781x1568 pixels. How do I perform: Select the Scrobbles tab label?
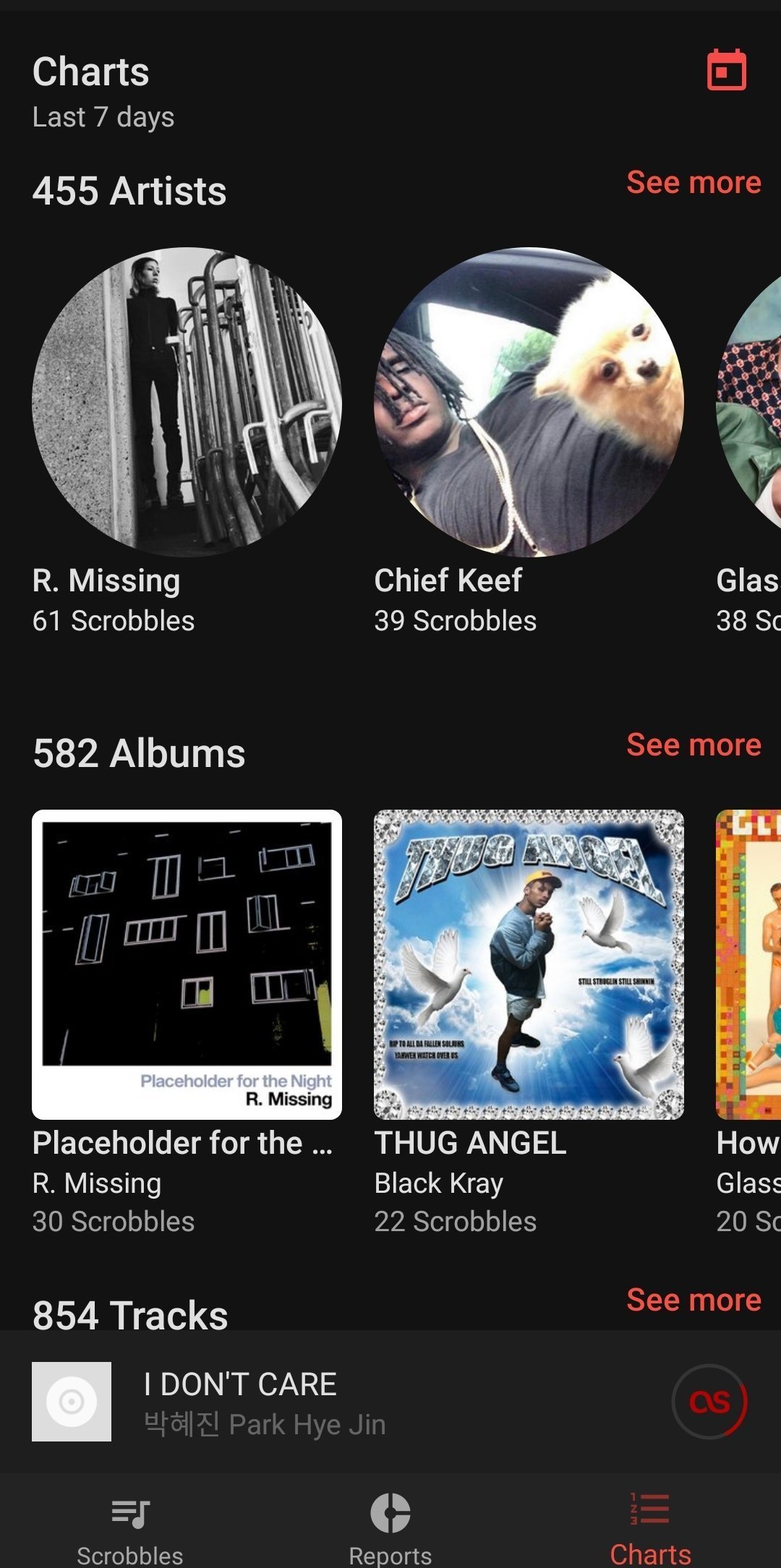click(x=130, y=1555)
